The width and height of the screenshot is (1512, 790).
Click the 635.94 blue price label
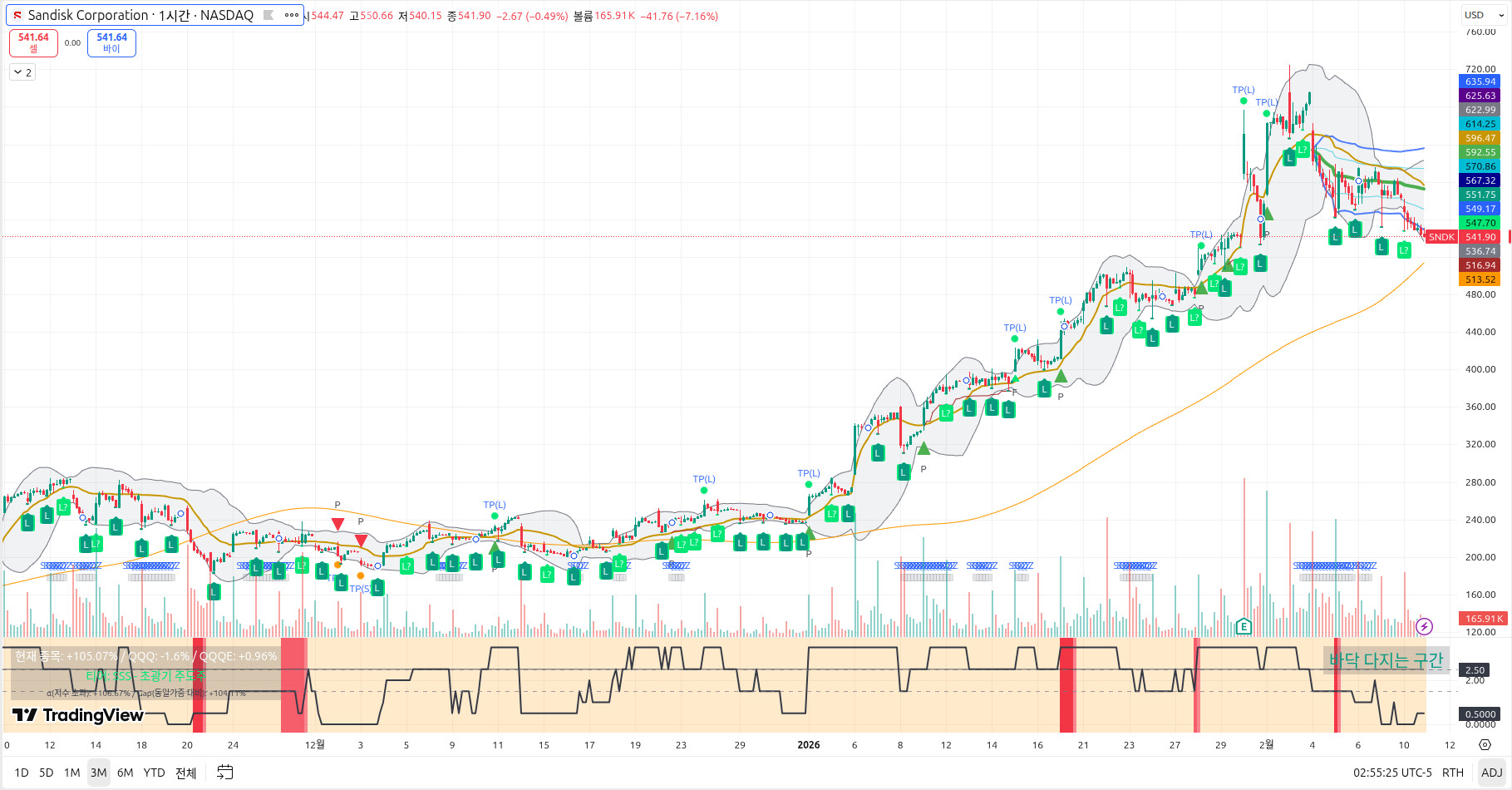click(x=1480, y=81)
